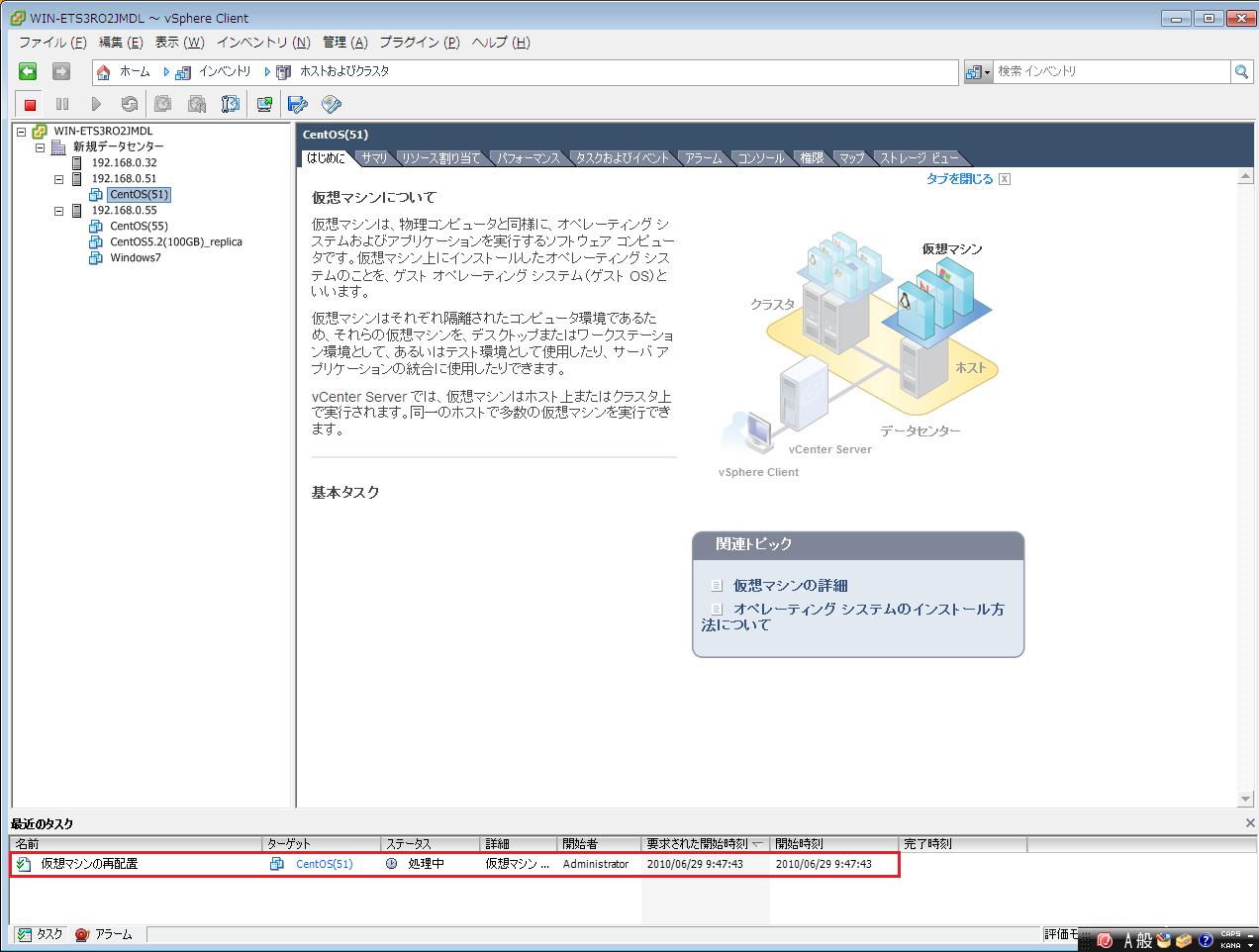Image resolution: width=1259 pixels, height=952 pixels.
Task: Click the green back navigation arrow
Action: pos(28,71)
